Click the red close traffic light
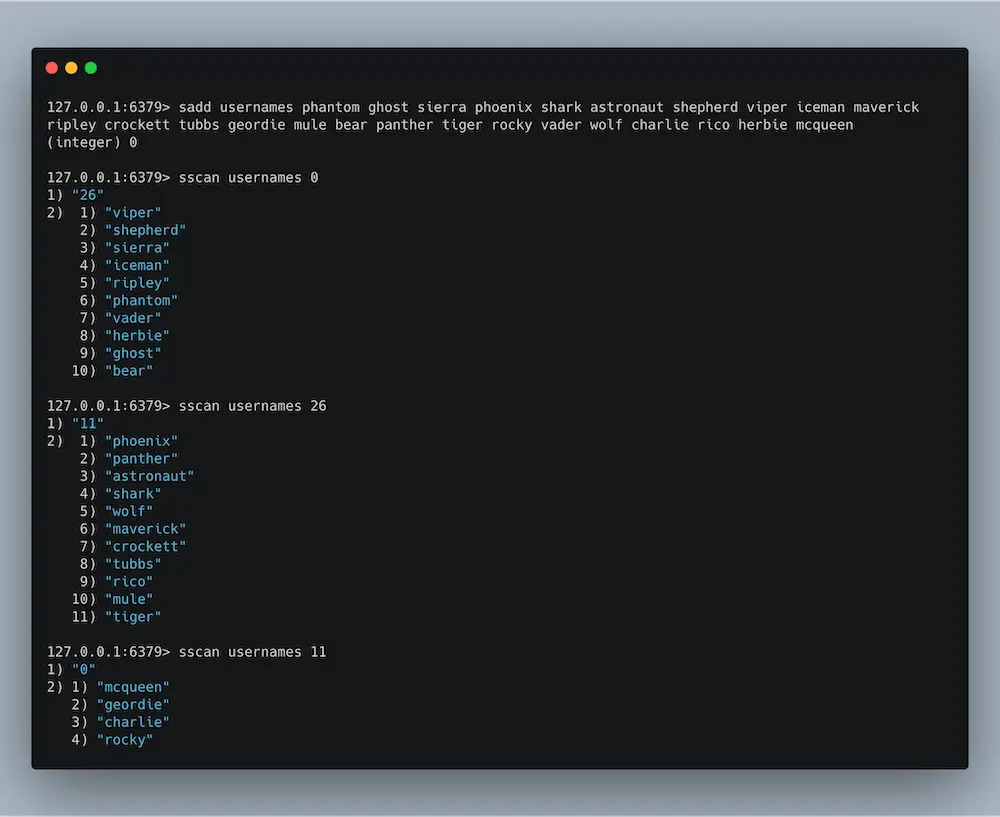The height and width of the screenshot is (817, 1000). tap(51, 67)
